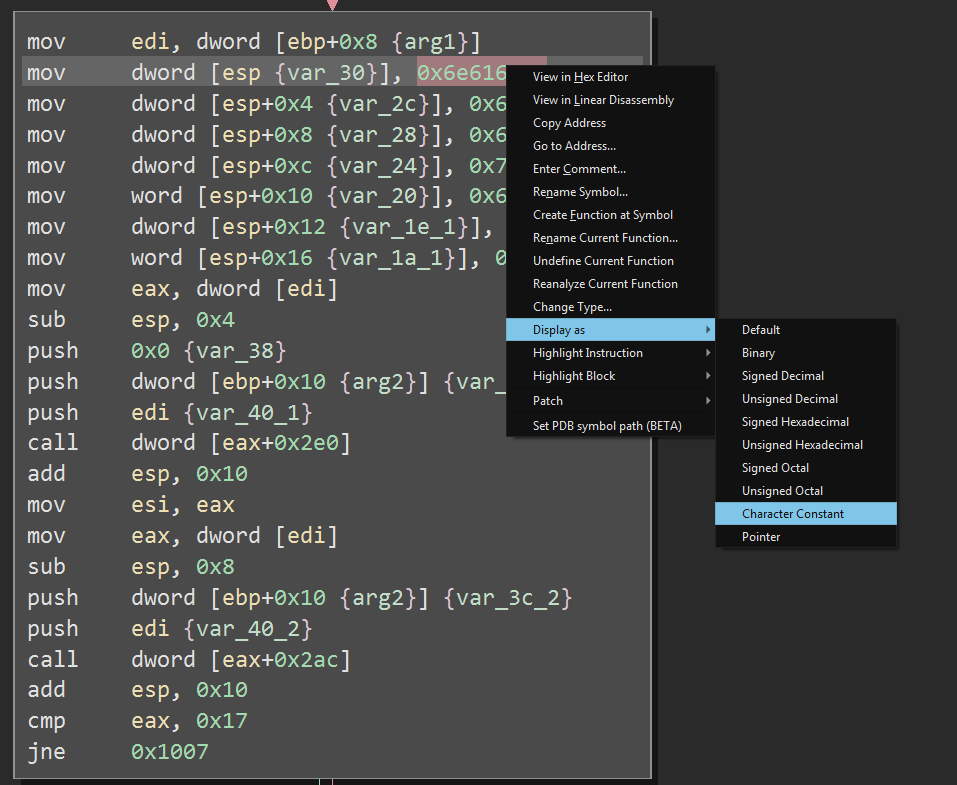
Task: Open Go to Address... dialog
Action: click(x=610, y=146)
